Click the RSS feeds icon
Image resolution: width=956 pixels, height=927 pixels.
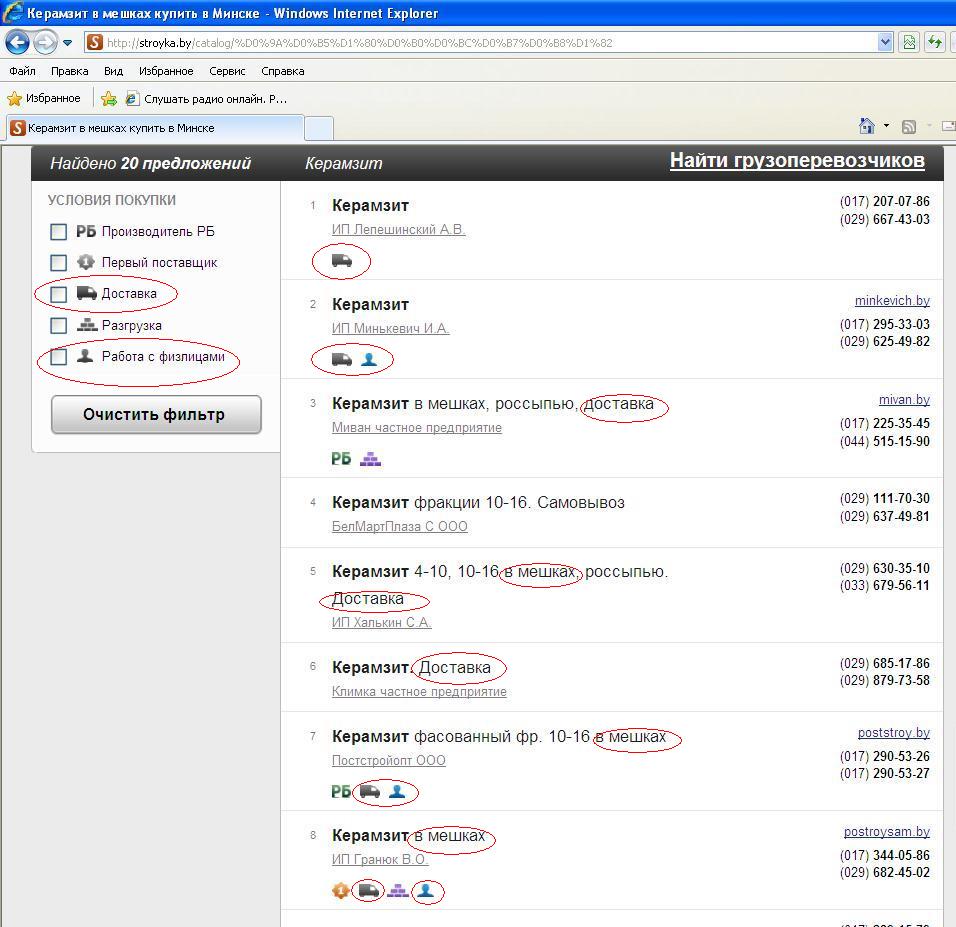click(909, 126)
